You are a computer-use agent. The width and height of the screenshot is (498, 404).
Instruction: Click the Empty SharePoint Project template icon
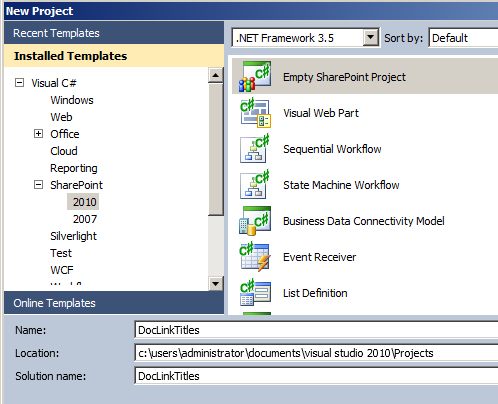click(255, 76)
